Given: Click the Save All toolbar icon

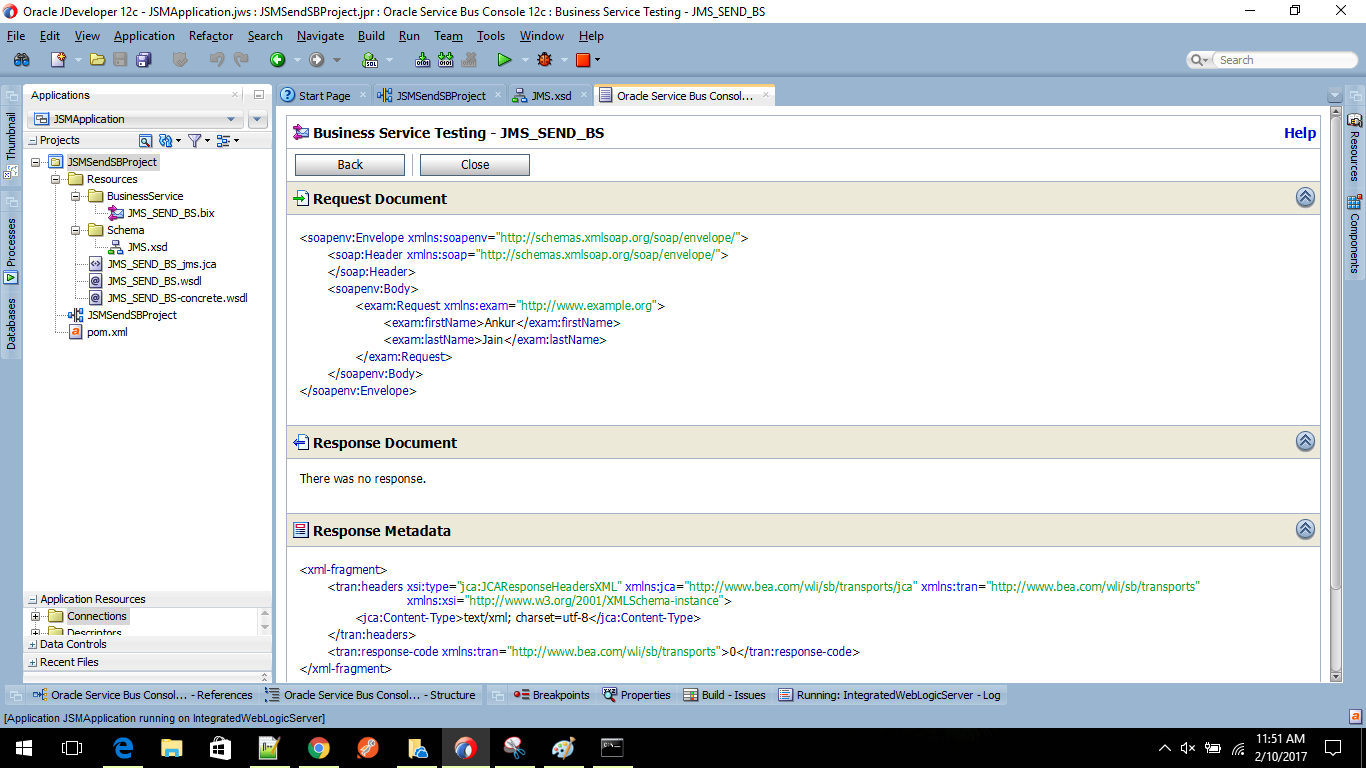Looking at the screenshot, I should click(x=143, y=60).
